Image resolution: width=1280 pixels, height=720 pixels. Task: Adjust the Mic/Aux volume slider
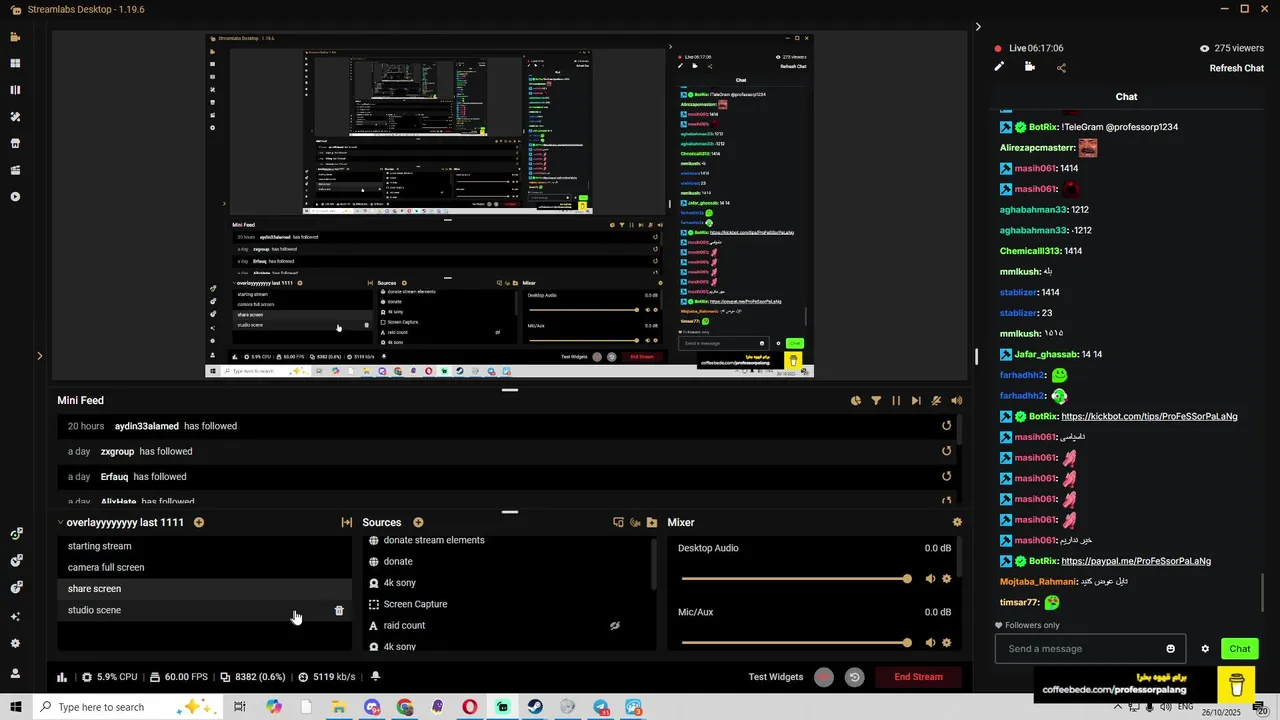[796, 643]
